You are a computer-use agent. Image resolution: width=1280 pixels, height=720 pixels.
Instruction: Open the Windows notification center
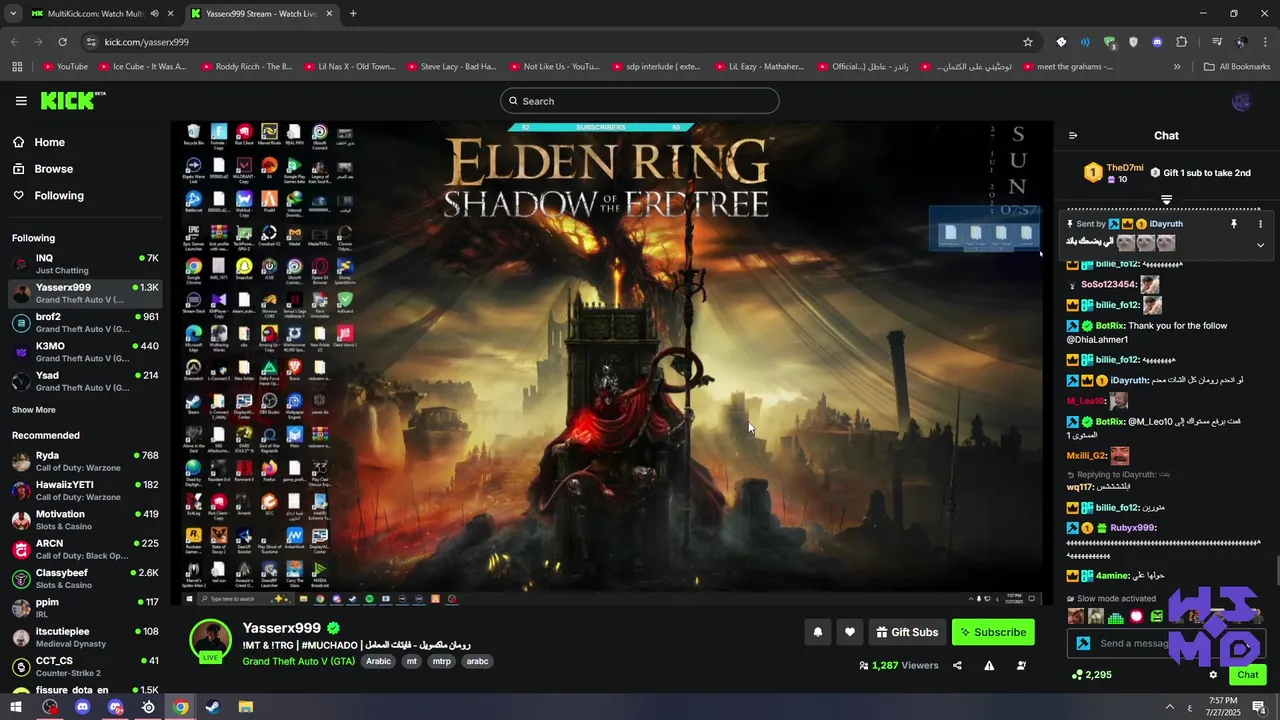(1259, 707)
